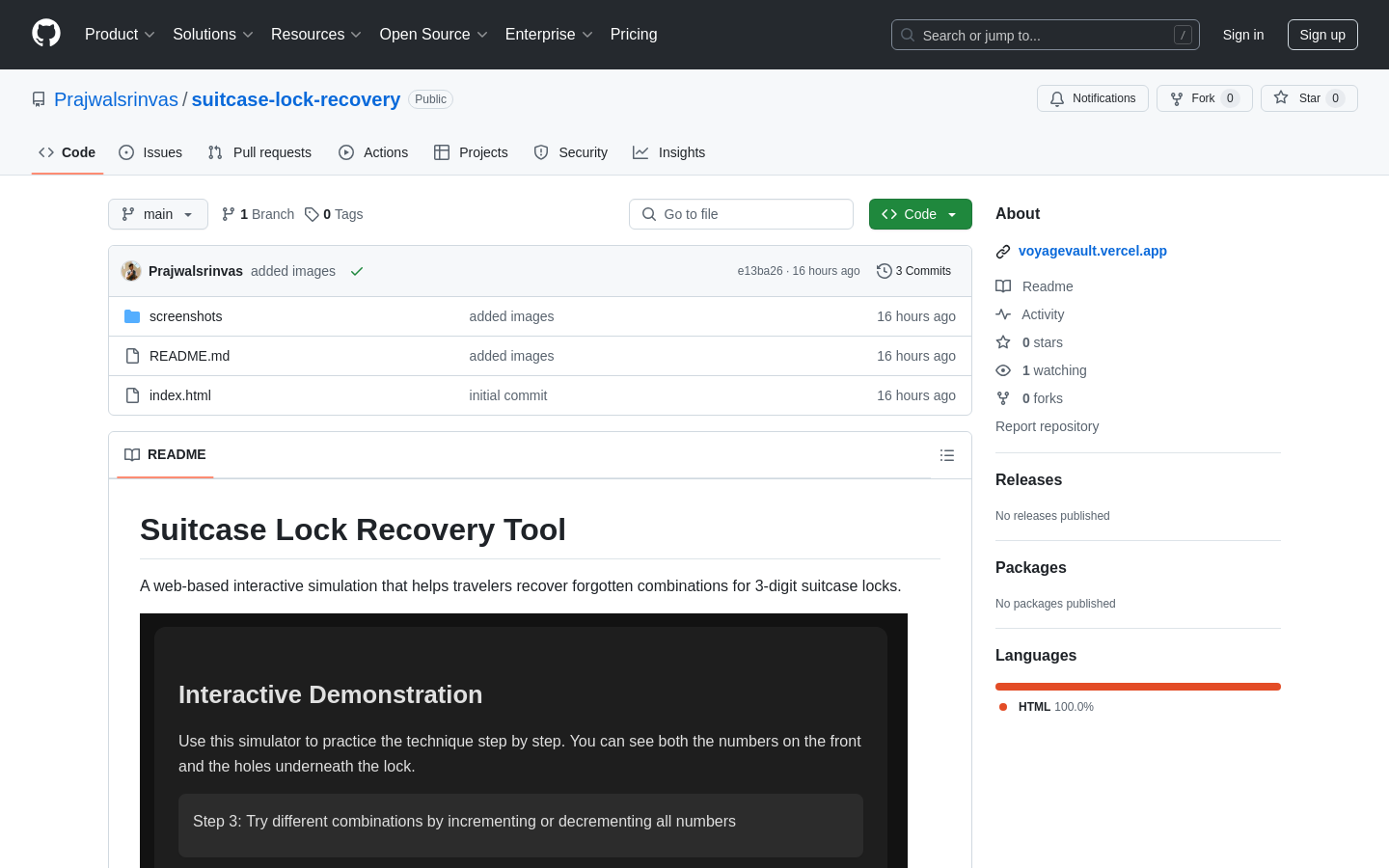Viewport: 1389px width, 868px height.
Task: Click Sign in link
Action: (x=1243, y=35)
